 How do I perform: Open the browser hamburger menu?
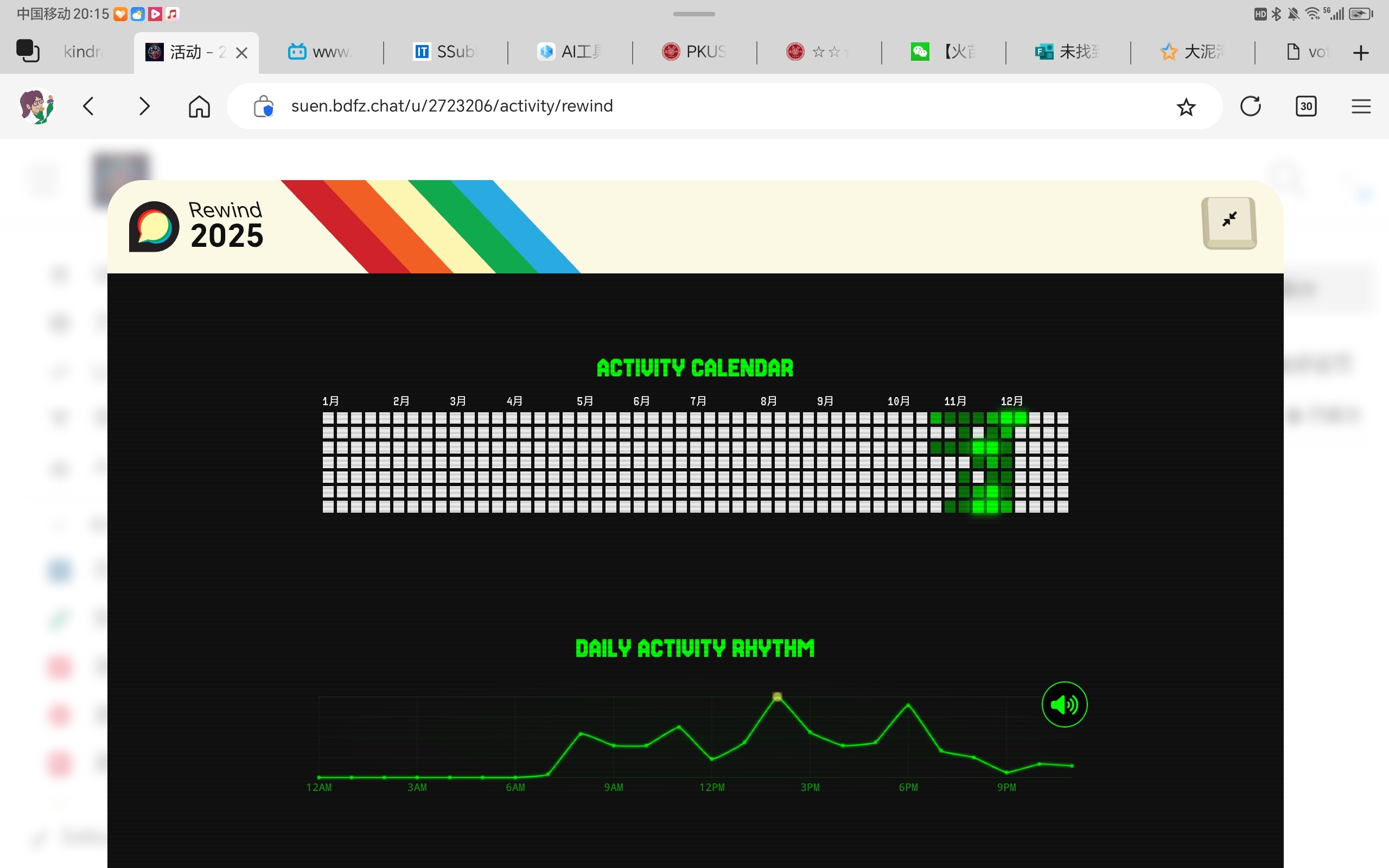[1361, 106]
